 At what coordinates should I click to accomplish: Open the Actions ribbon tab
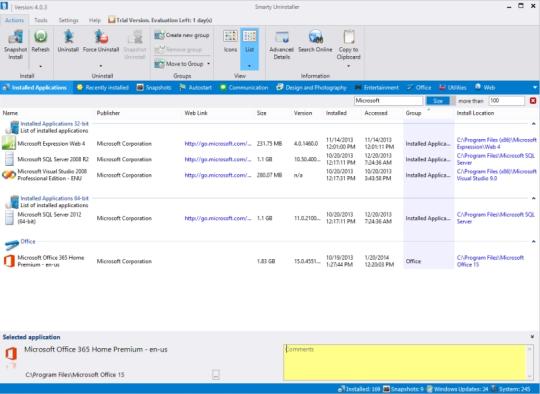click(14, 20)
